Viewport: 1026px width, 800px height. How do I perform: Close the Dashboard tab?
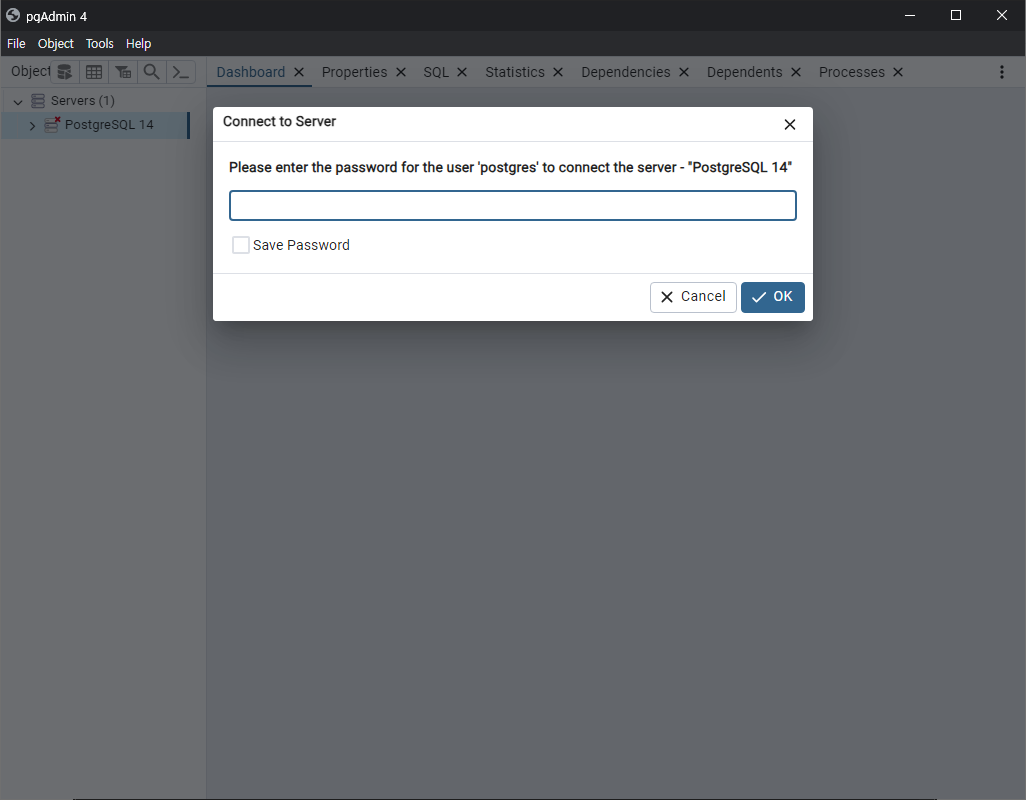[x=299, y=72]
